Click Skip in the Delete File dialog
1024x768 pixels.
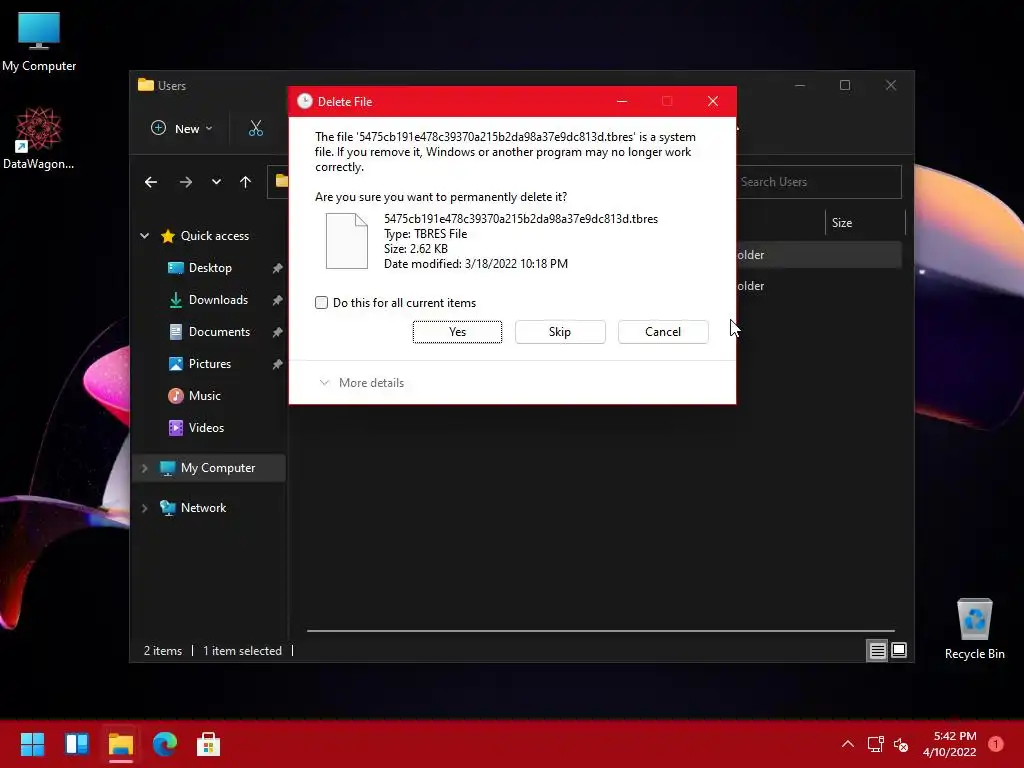pos(560,332)
